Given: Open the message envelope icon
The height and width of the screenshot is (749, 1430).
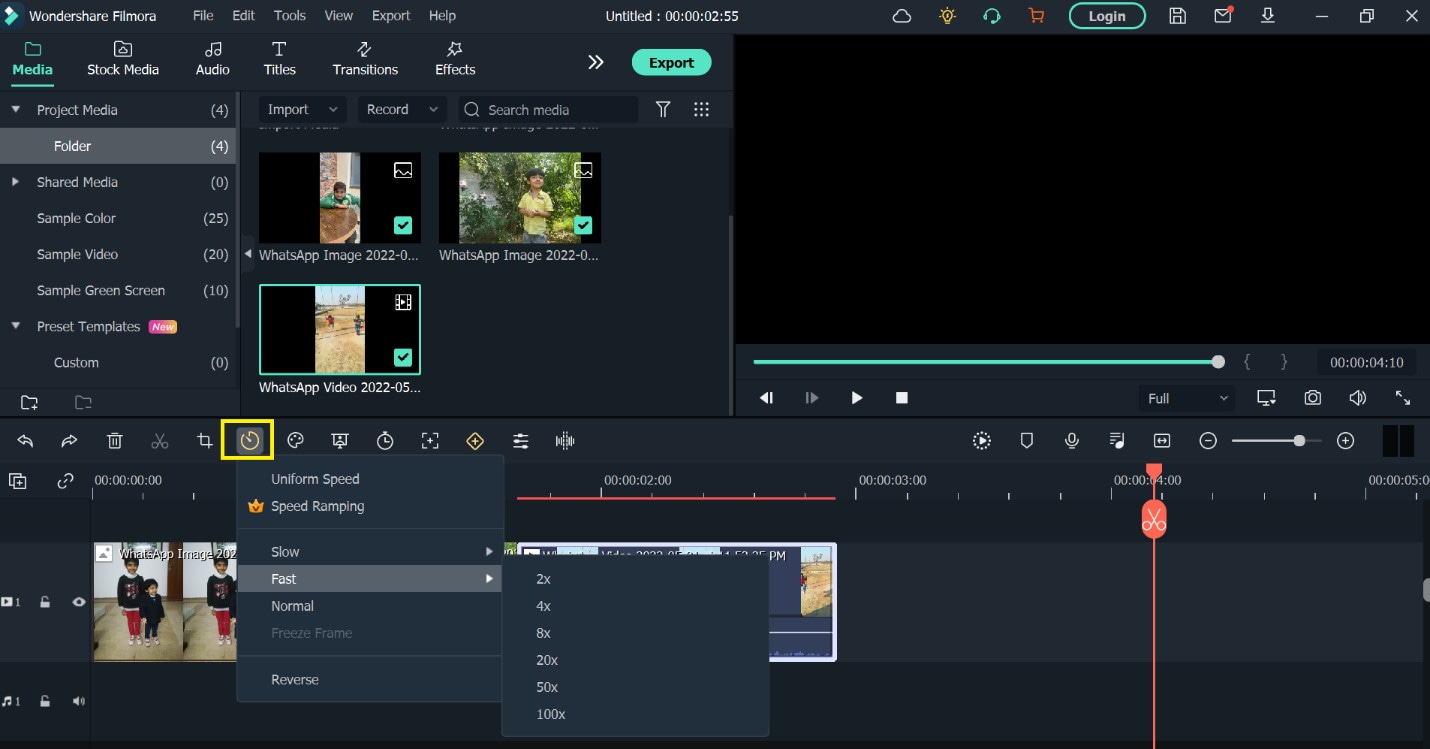Looking at the screenshot, I should (x=1223, y=16).
